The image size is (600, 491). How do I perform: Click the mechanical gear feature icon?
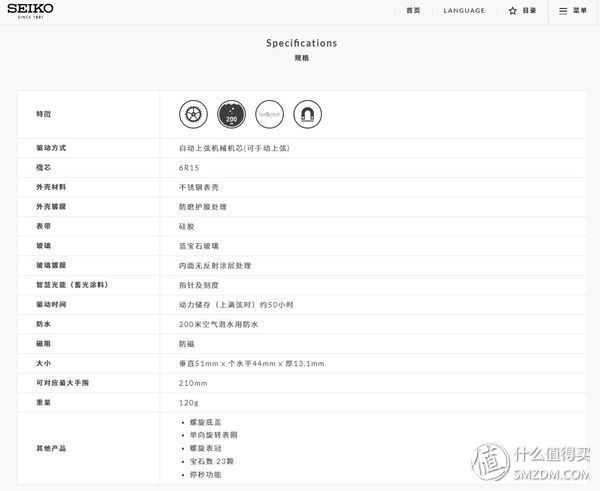[x=193, y=114]
